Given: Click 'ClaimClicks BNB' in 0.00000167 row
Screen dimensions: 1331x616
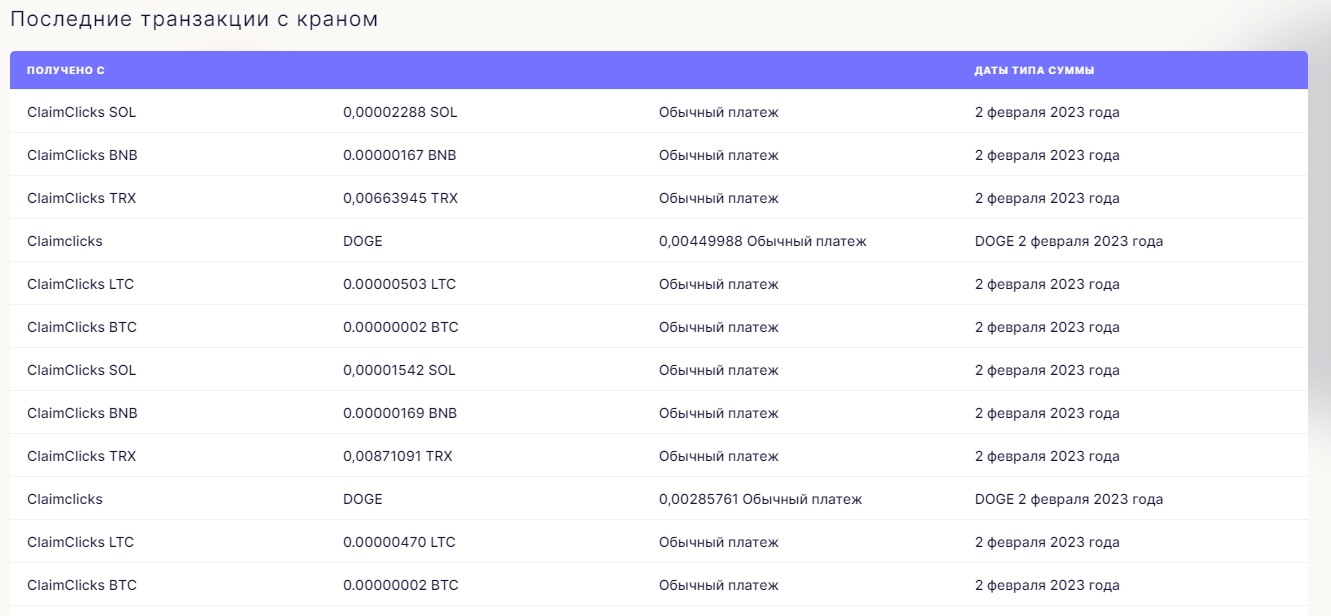Looking at the screenshot, I should click(82, 155).
